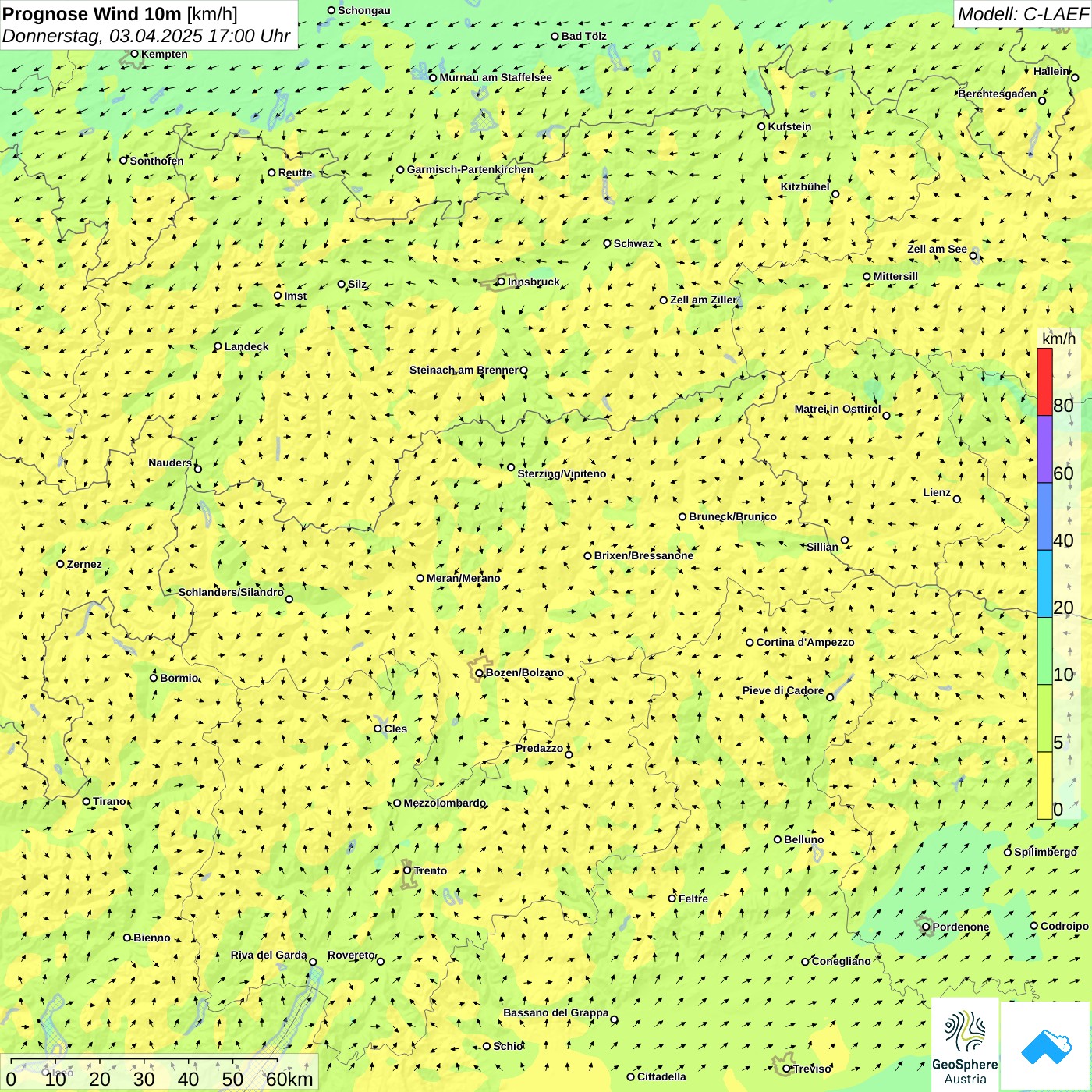Viewport: 1092px width, 1092px height.
Task: Click the Belluno location marker circle
Action: click(x=778, y=839)
